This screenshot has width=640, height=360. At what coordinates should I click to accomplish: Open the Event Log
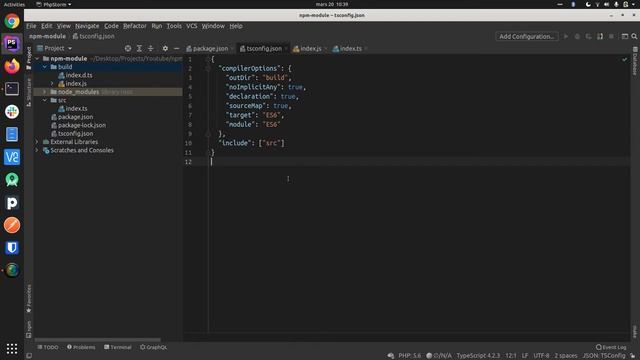pos(611,347)
